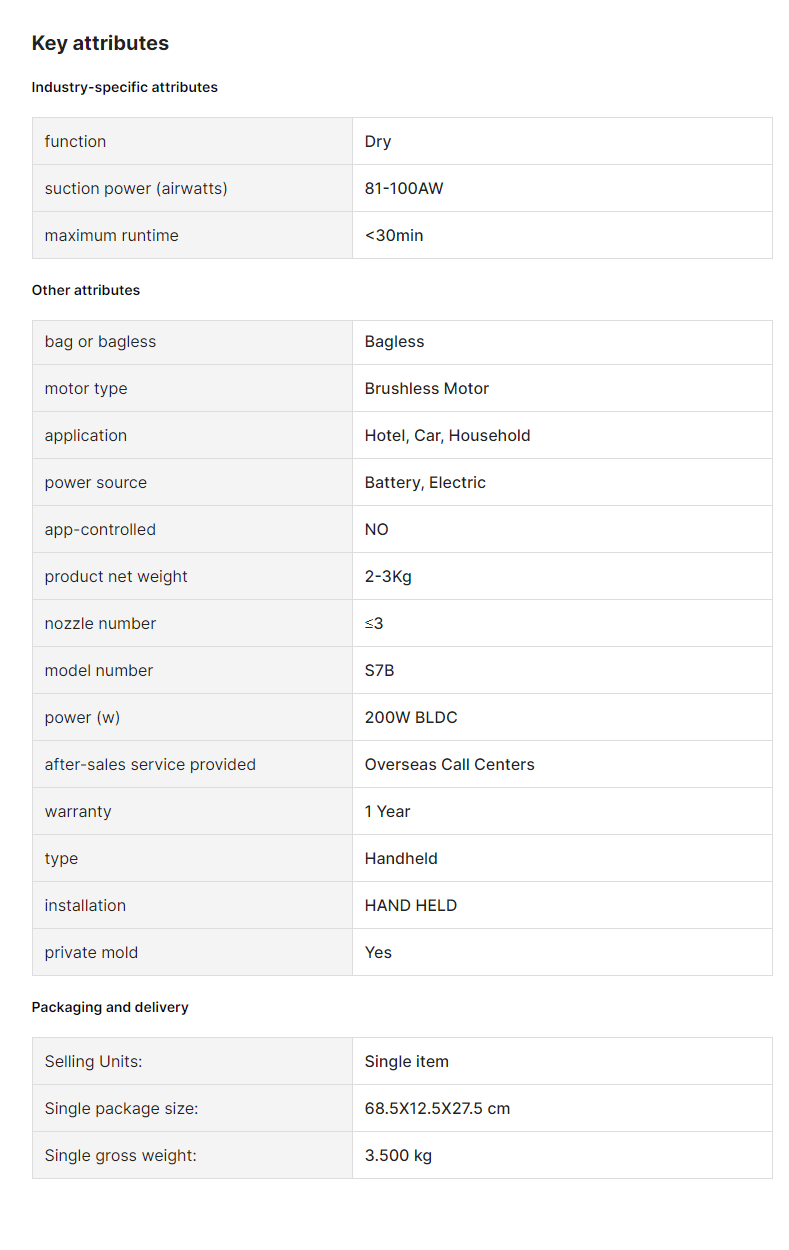Click the S7B model number
This screenshot has width=789, height=1250.
pos(380,670)
